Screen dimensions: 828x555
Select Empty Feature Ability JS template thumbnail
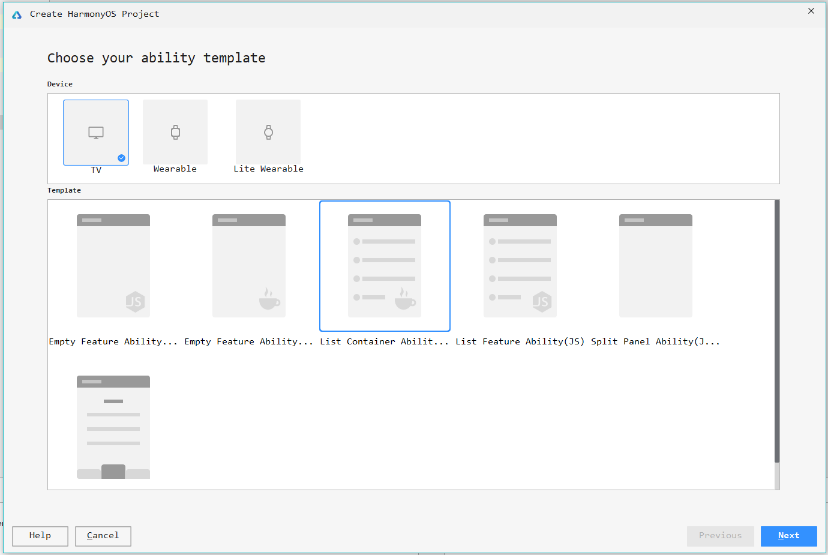click(x=113, y=265)
